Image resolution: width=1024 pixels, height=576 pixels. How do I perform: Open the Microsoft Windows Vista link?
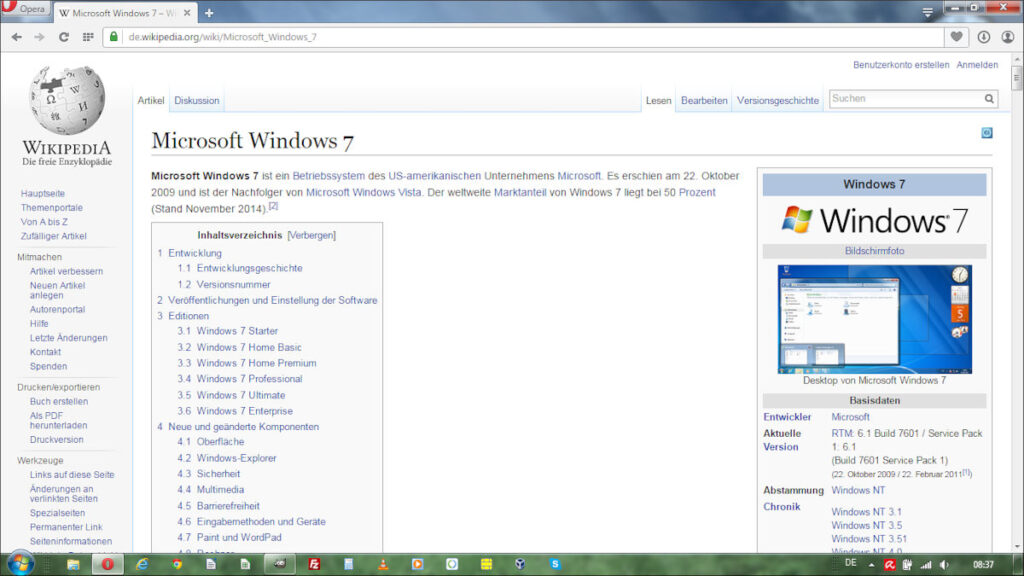(x=364, y=192)
